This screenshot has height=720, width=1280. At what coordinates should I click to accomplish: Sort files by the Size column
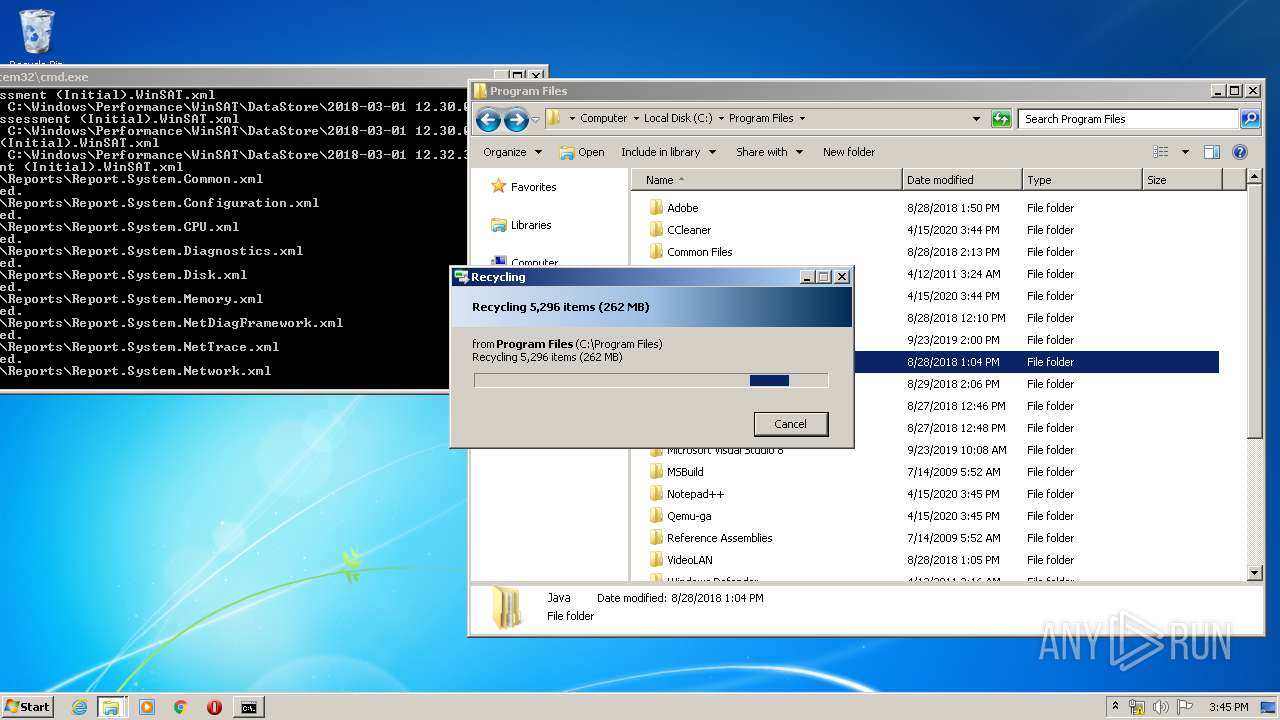tap(1182, 180)
